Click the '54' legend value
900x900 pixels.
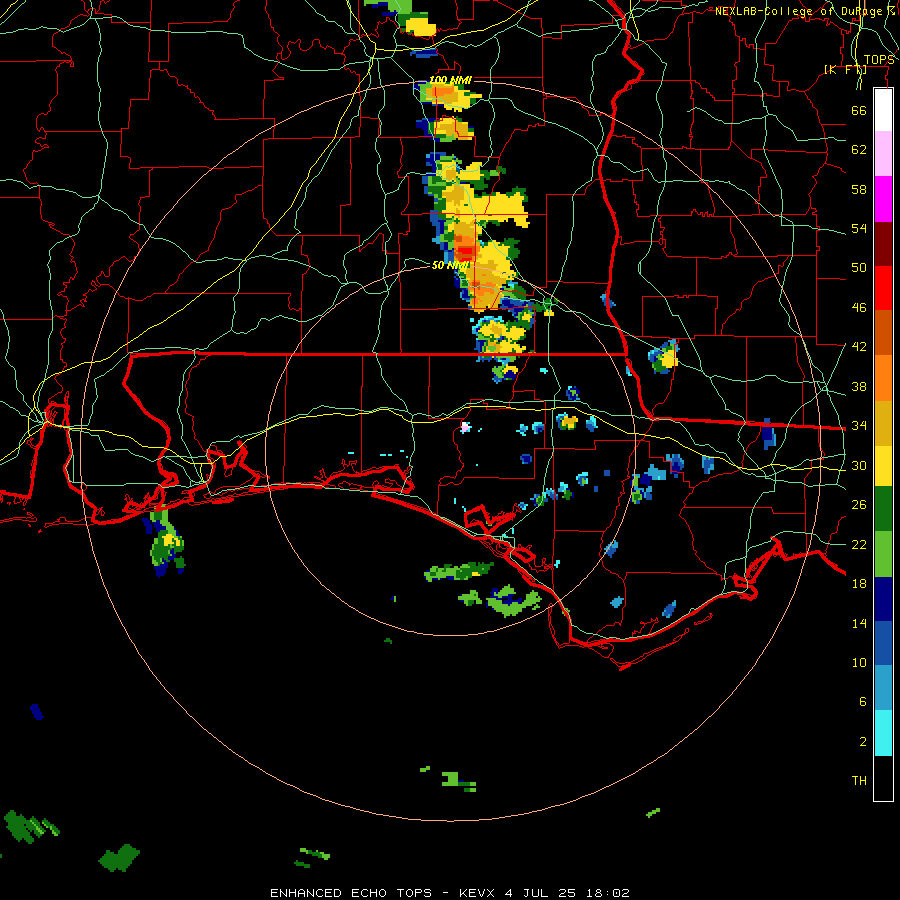click(859, 228)
